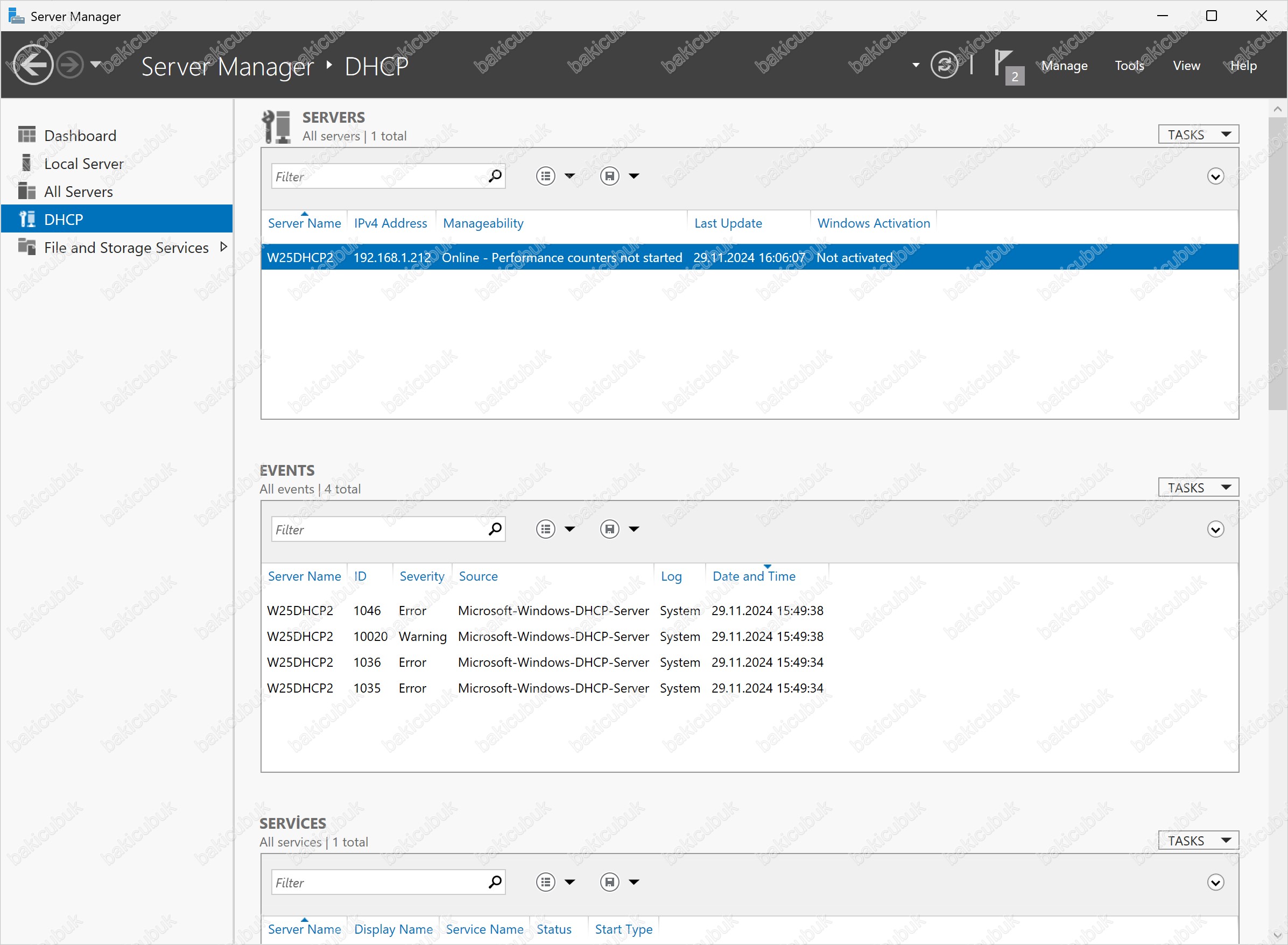Click the Servers filter search magnifier
Screen dimensions: 1288x945
(x=495, y=176)
